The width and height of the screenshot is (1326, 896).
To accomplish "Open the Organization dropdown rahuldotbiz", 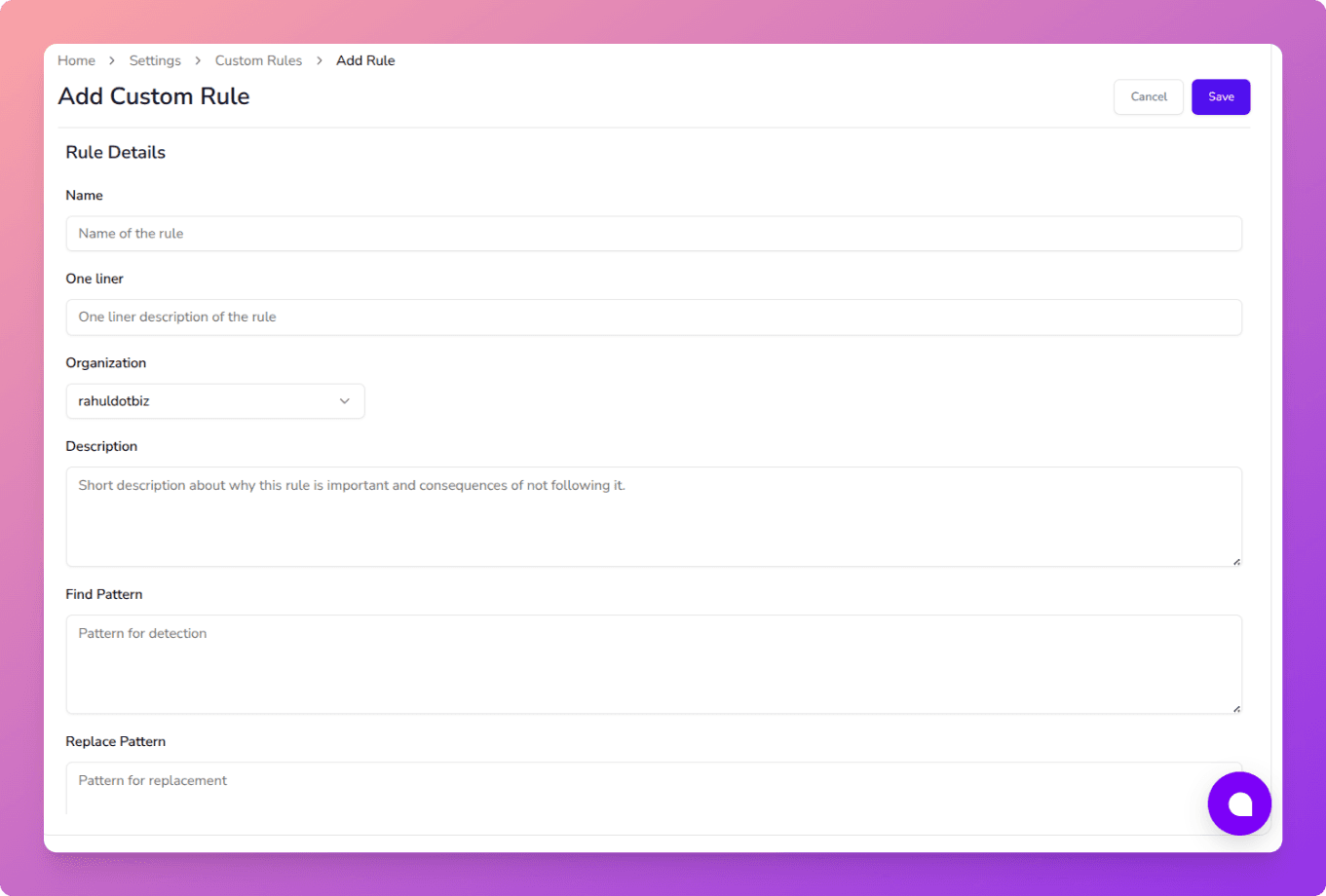I will [215, 401].
